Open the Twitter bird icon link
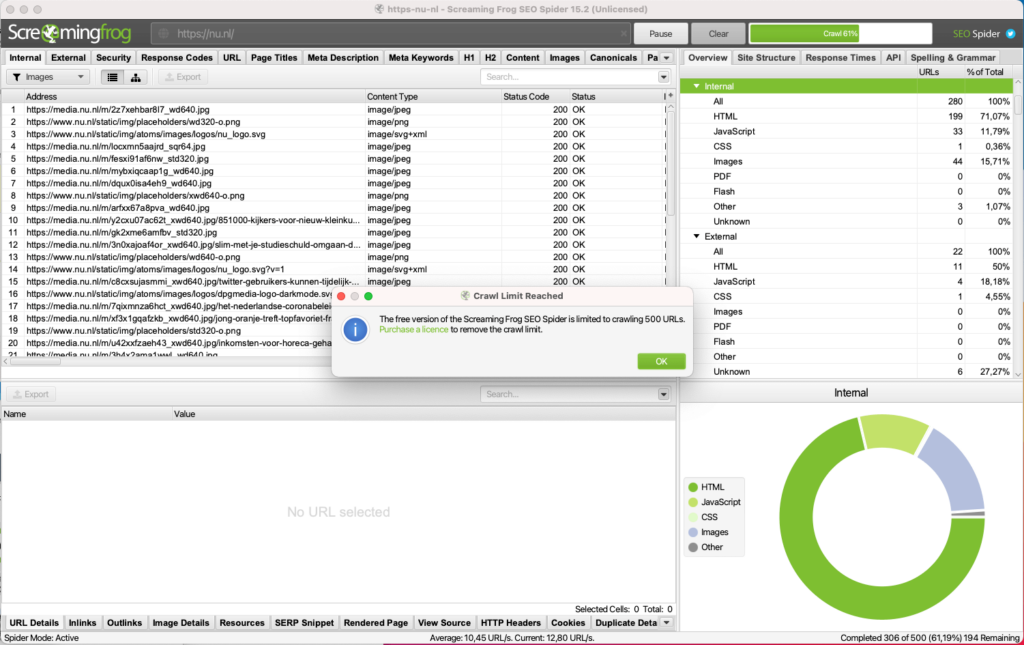 1011,34
